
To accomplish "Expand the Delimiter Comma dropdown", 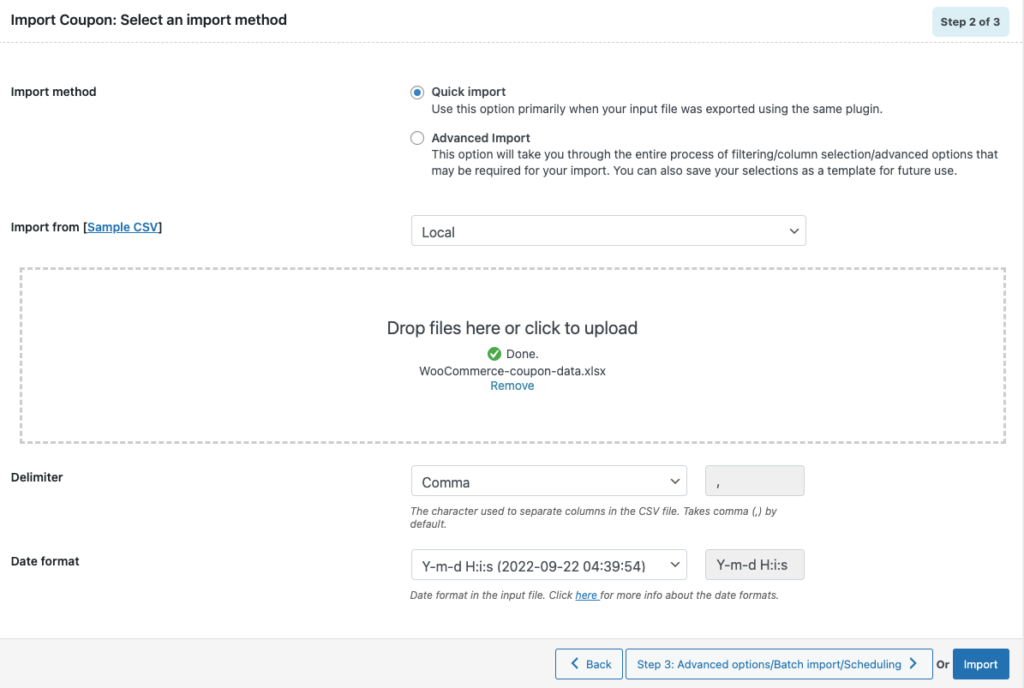I will click(549, 481).
